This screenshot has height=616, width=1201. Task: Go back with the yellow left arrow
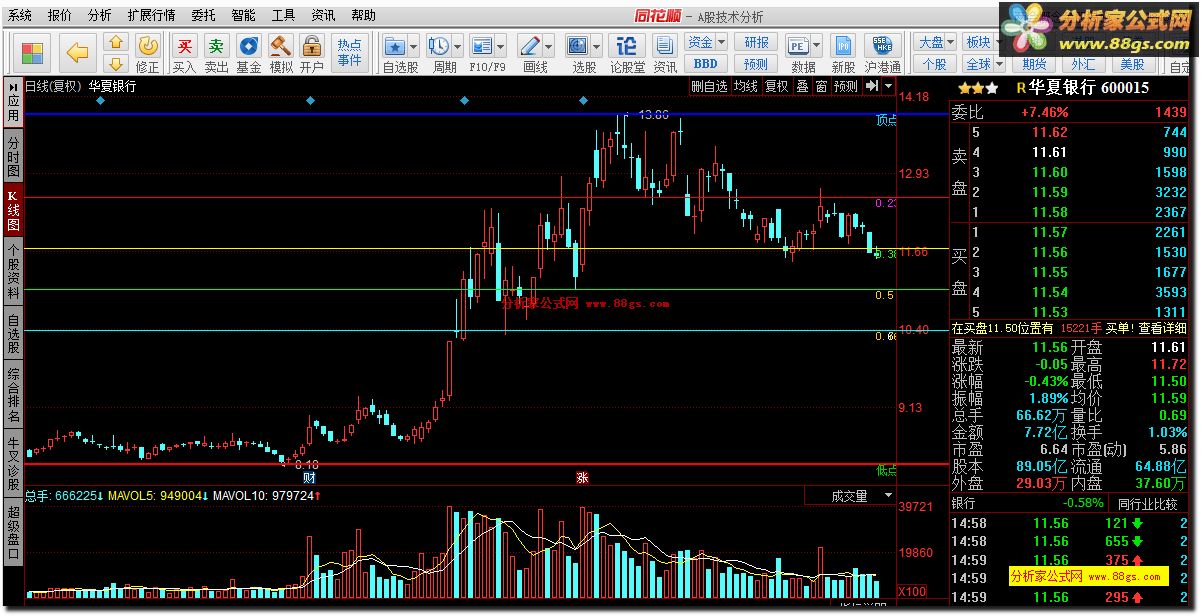77,53
